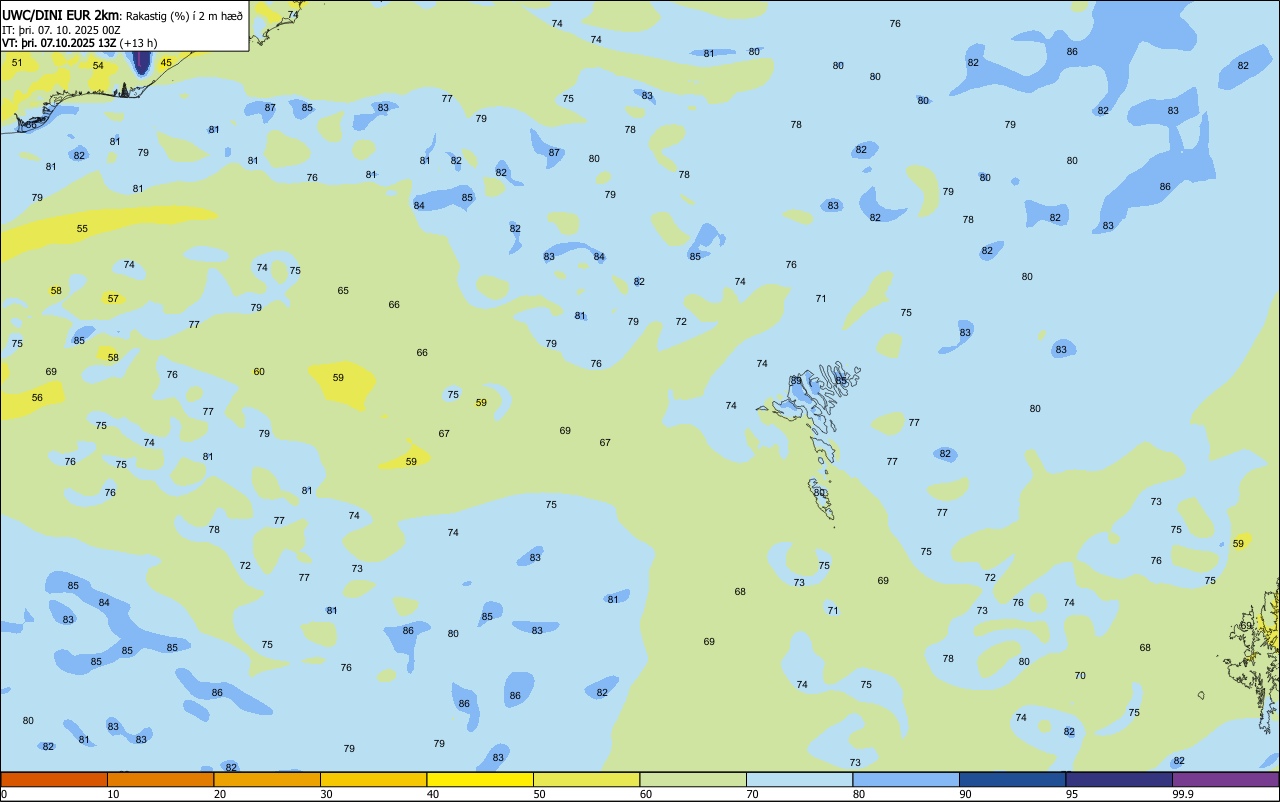Click the humidity value '57' on the map
1280x802 pixels.
(x=113, y=298)
